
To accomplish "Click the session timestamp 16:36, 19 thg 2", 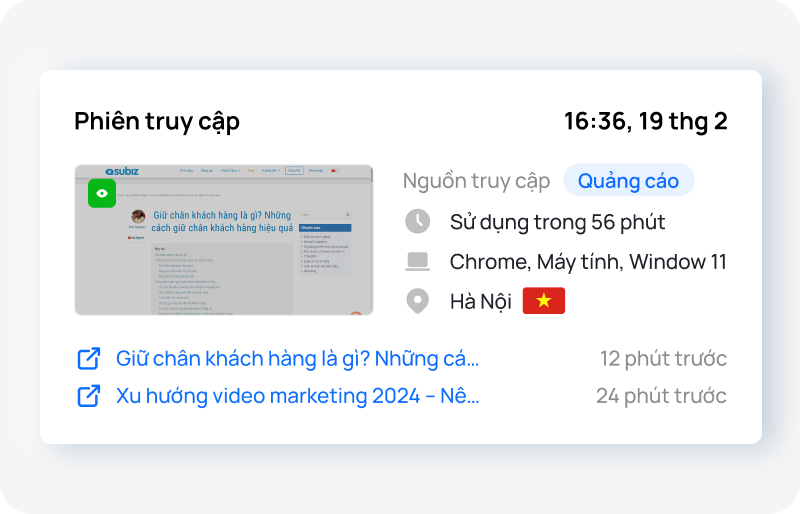I will [645, 122].
